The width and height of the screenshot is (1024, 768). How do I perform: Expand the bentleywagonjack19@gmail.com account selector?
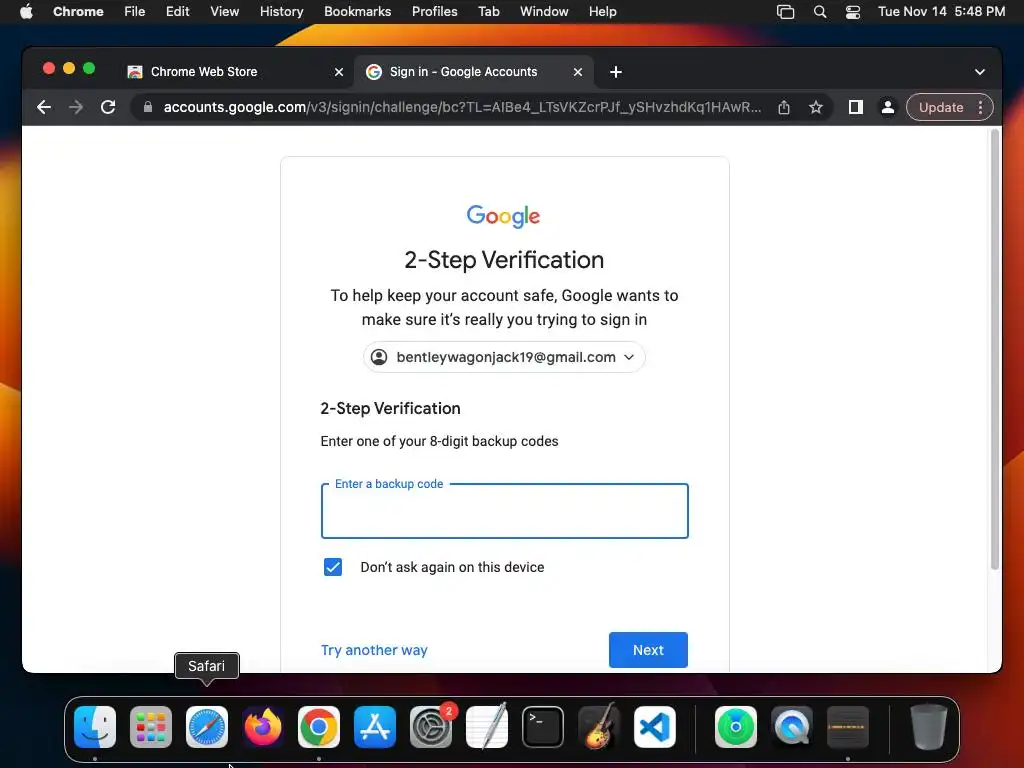tap(504, 357)
